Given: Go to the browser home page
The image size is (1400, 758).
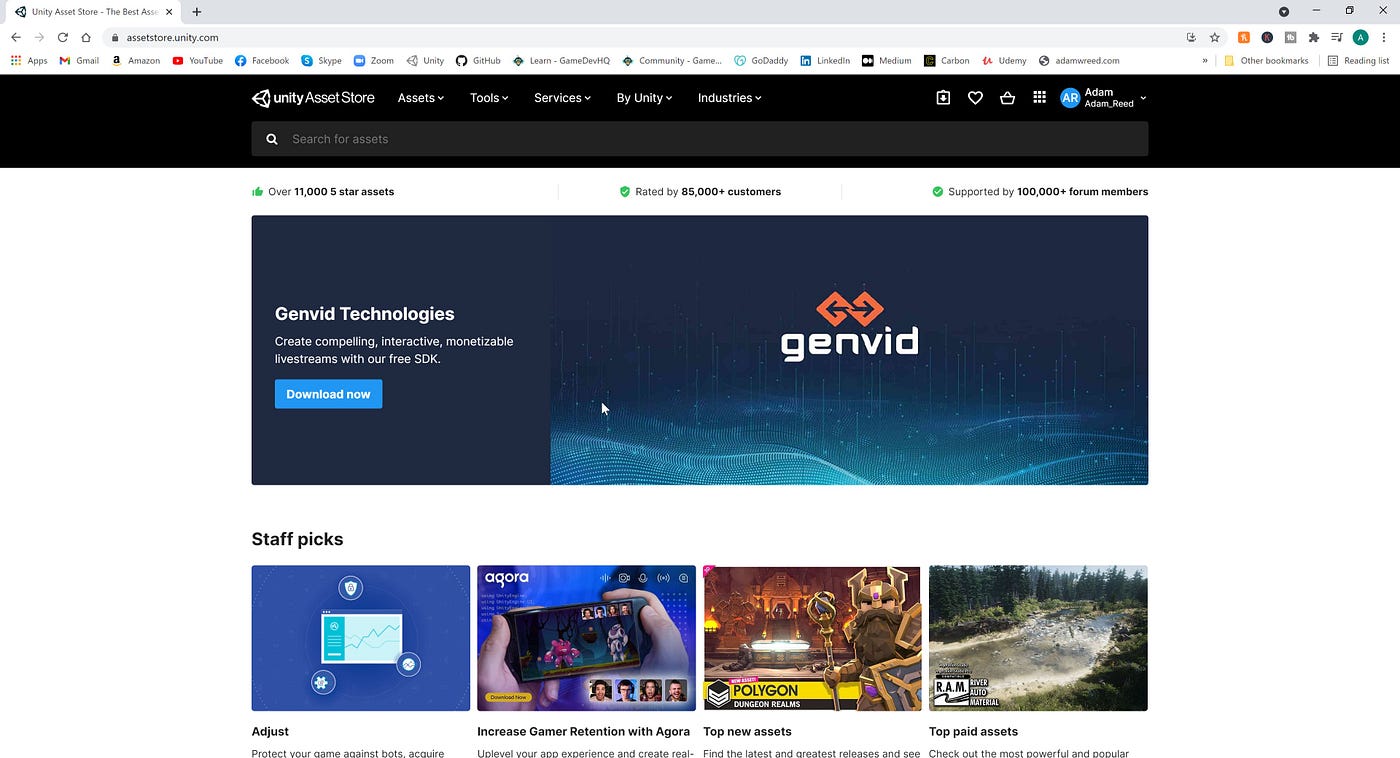Looking at the screenshot, I should [86, 37].
